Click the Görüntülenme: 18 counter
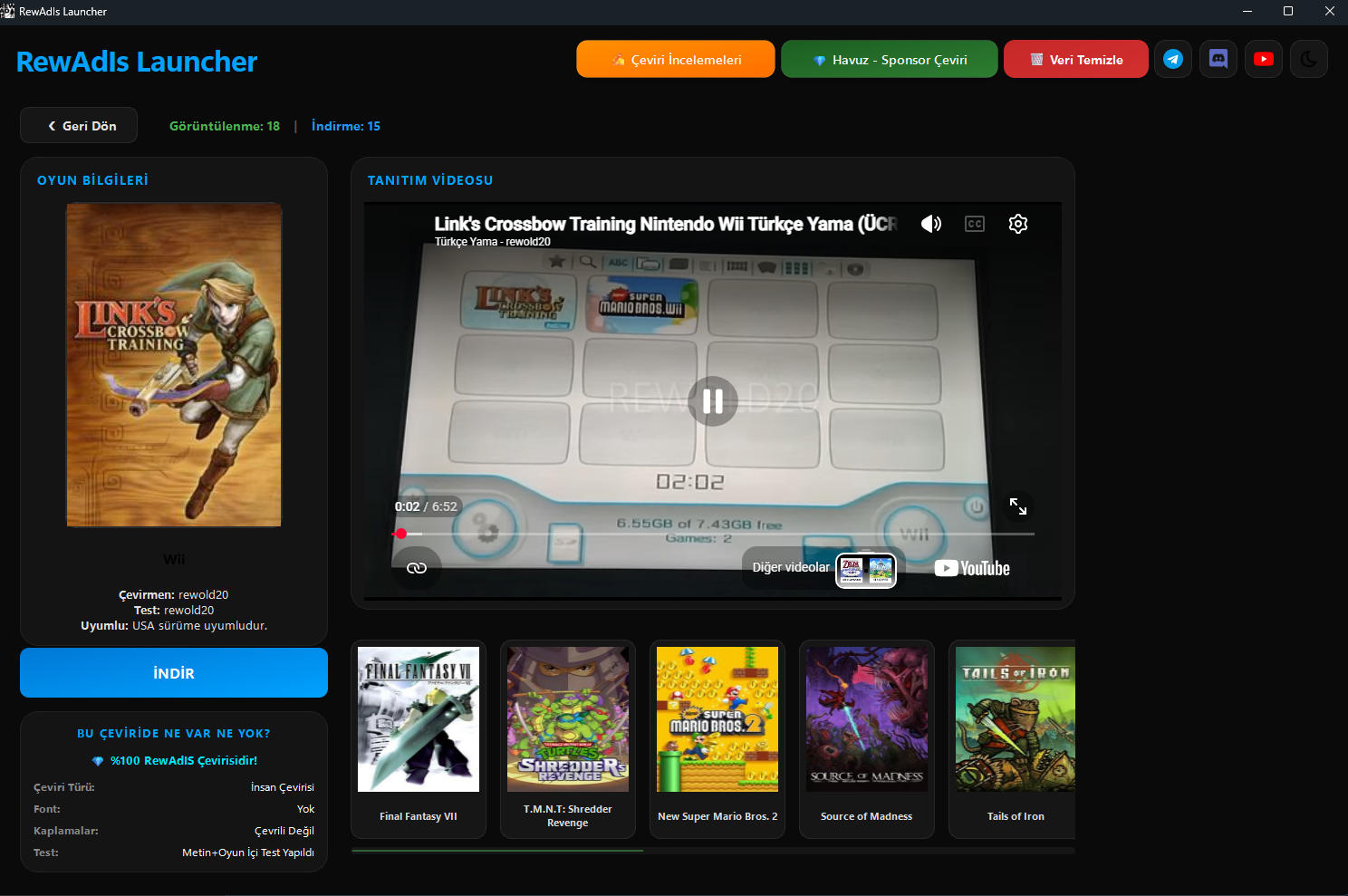 tap(225, 126)
